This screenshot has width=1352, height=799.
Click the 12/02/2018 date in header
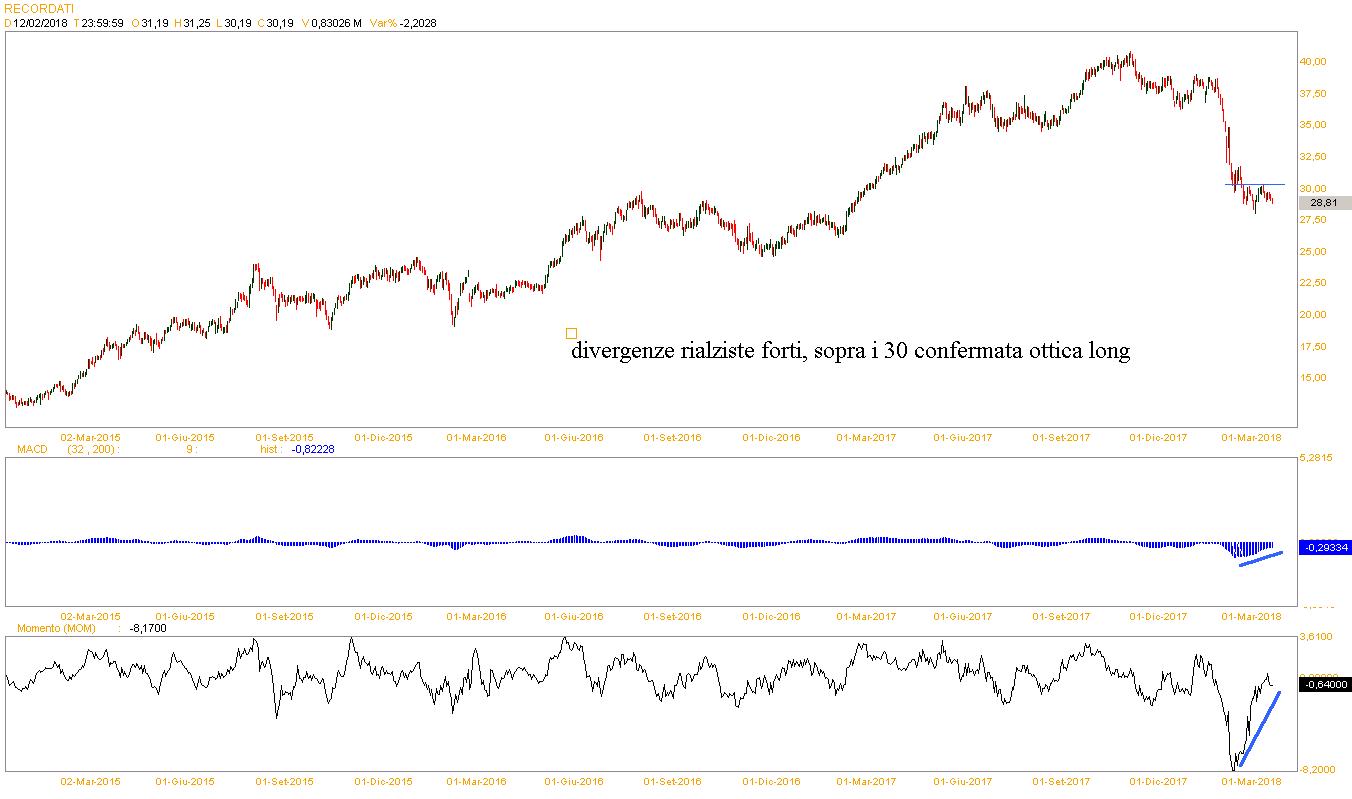[x=40, y=23]
